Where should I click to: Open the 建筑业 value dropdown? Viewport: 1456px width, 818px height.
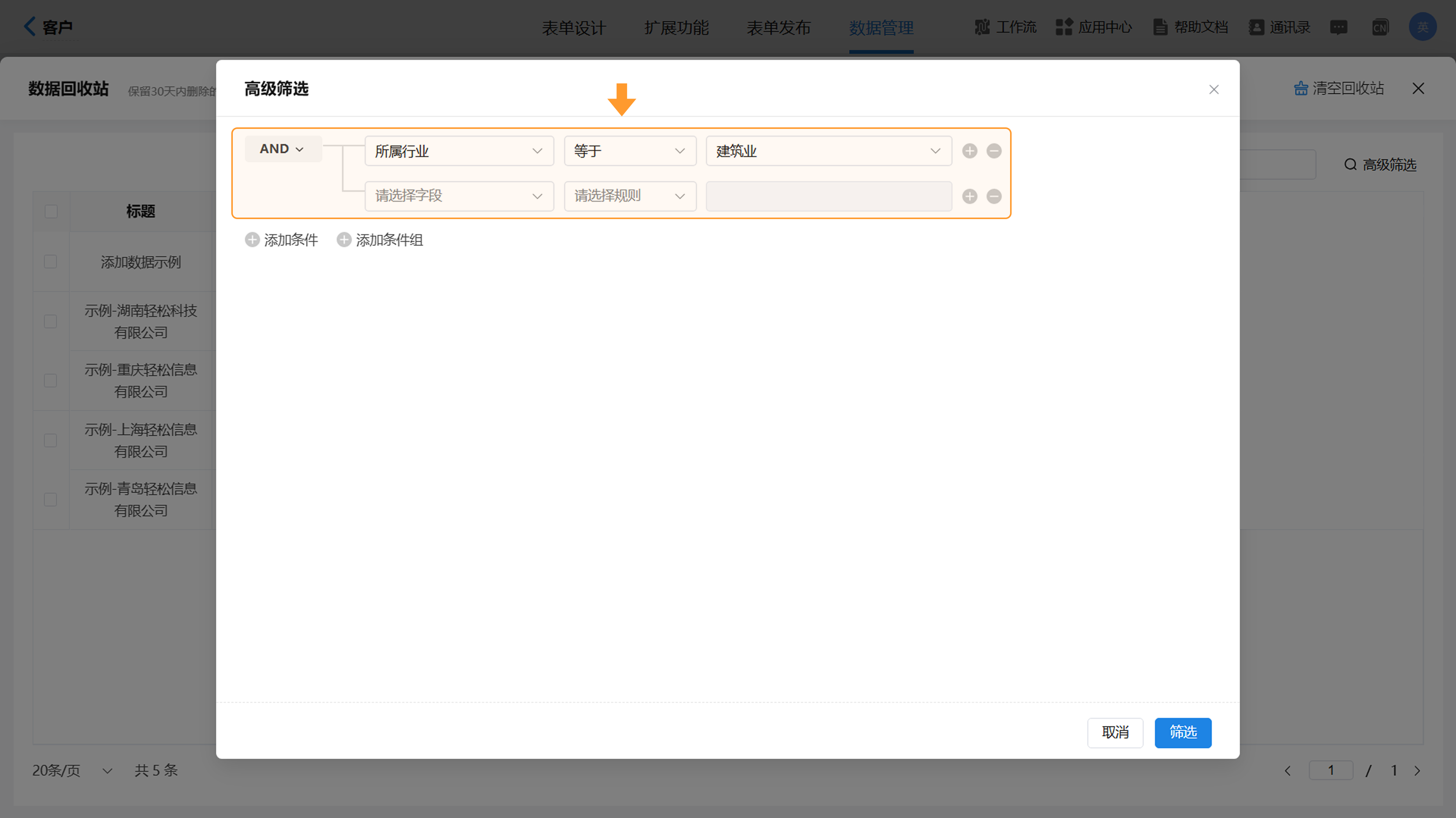(x=828, y=151)
